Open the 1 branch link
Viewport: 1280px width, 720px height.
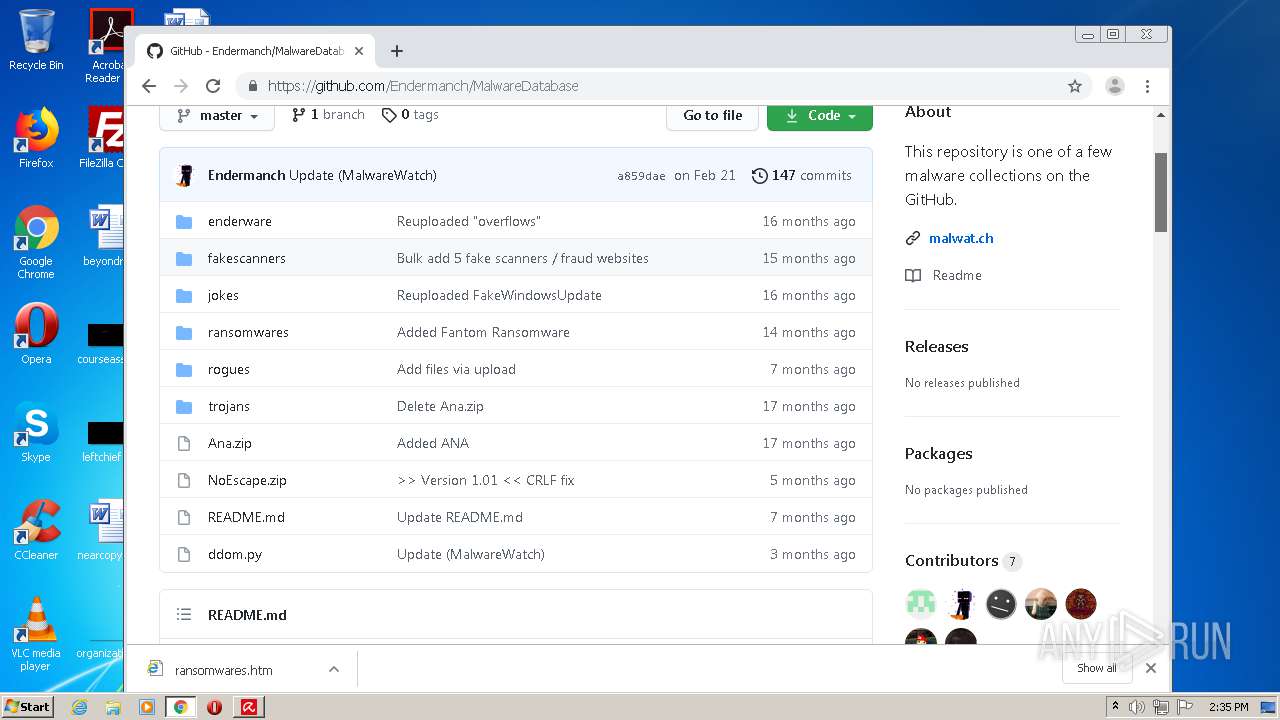coord(328,115)
